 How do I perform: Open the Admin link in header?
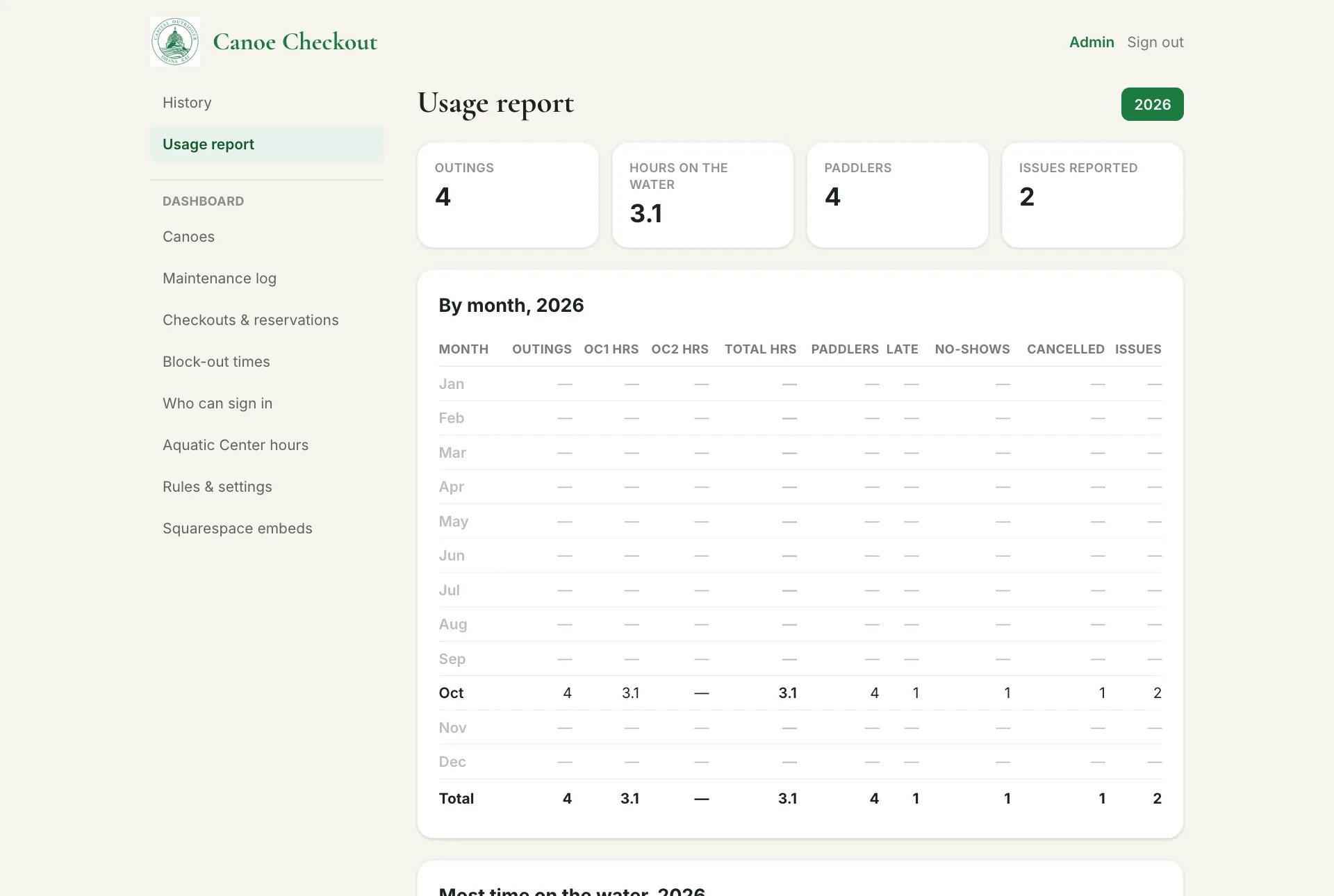pos(1092,42)
